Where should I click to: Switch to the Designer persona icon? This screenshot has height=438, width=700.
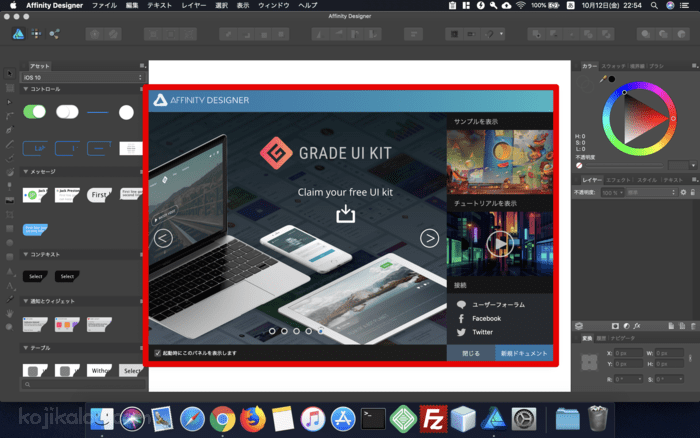tap(18, 33)
